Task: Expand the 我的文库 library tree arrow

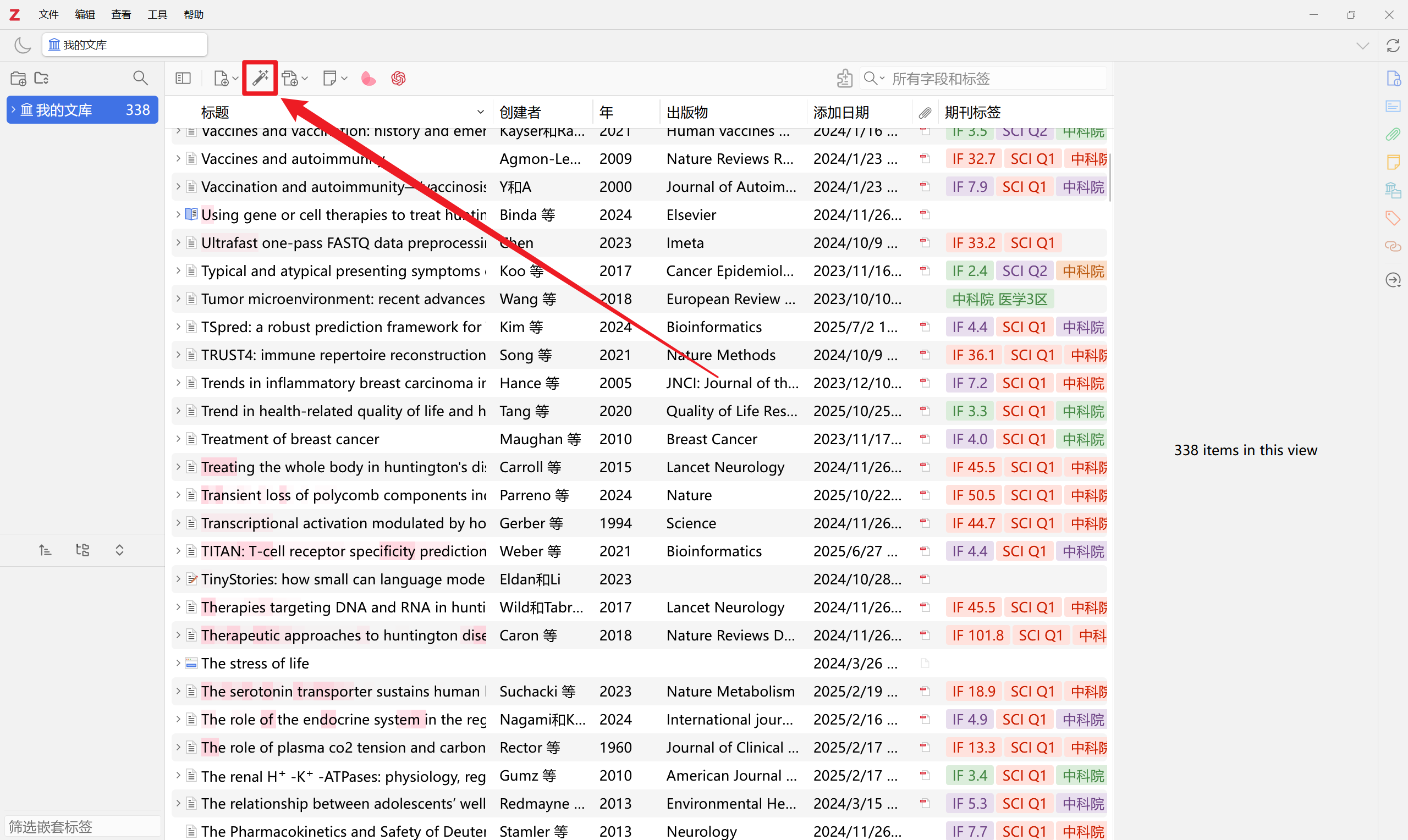Action: point(14,109)
